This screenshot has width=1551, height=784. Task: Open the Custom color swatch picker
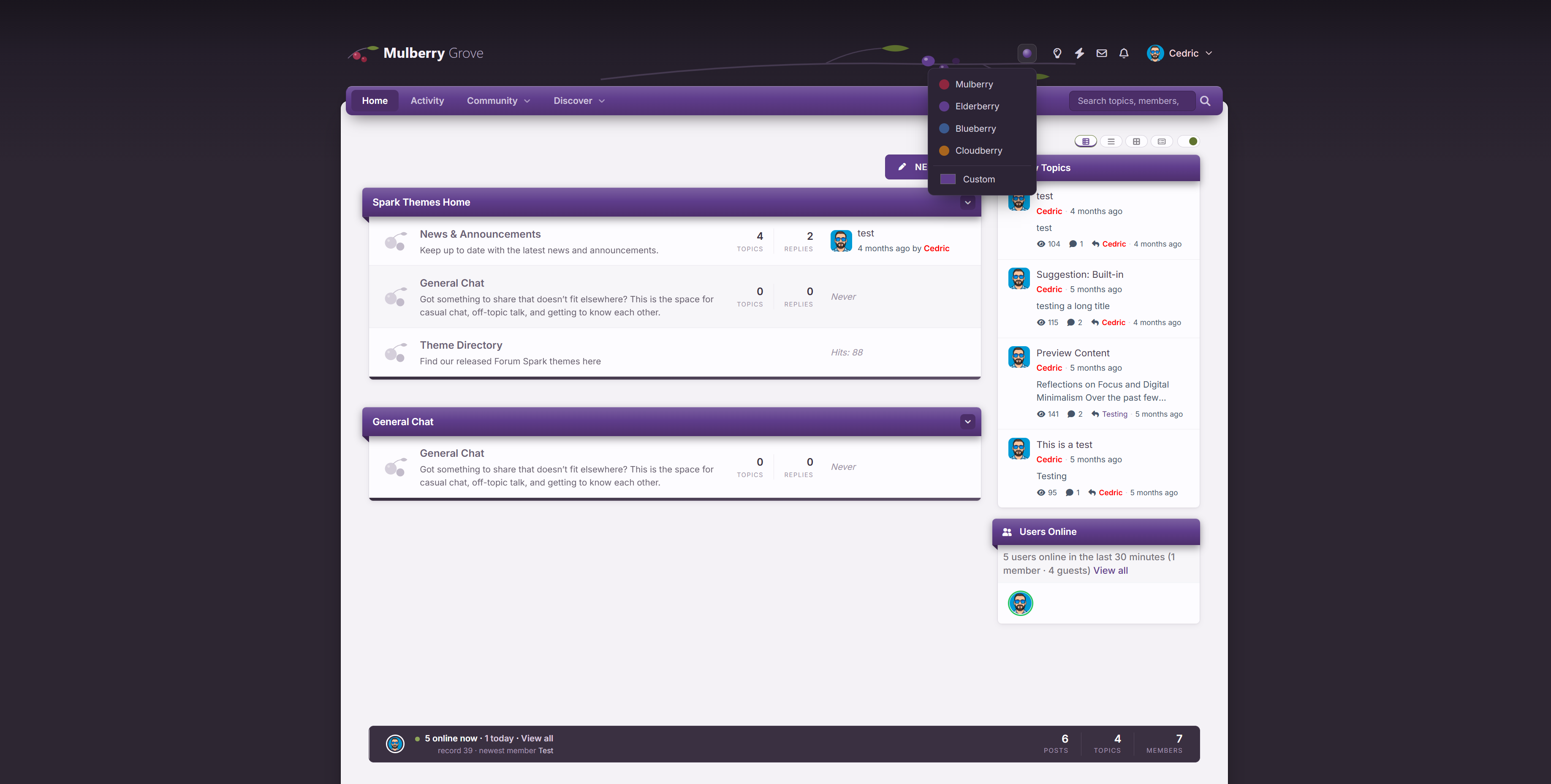[948, 179]
